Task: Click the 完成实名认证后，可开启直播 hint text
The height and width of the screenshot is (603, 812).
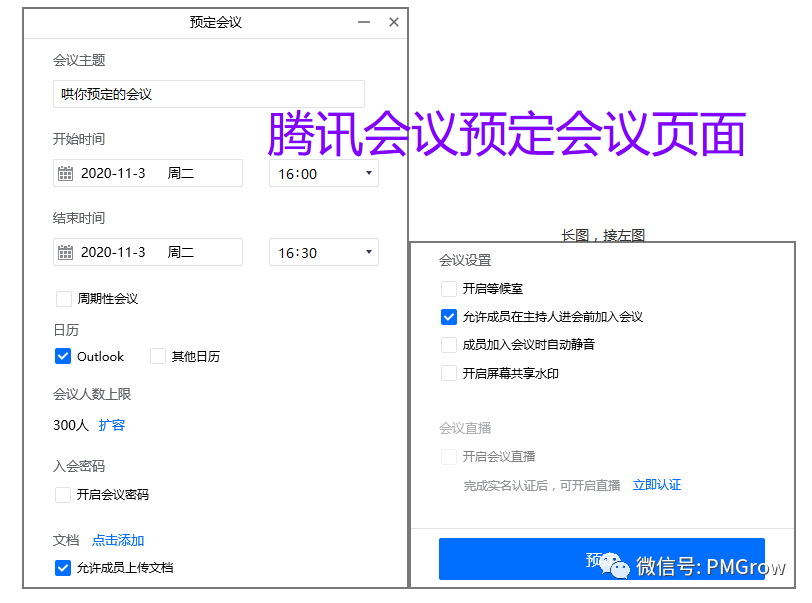Action: coord(542,485)
